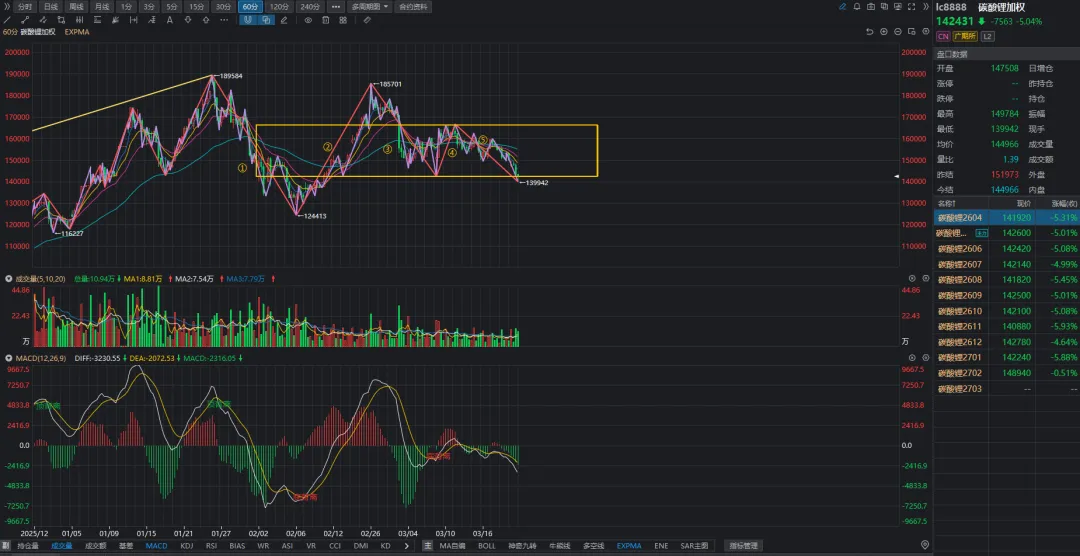This screenshot has height=556, width=1080.
Task: Switch to 日线 daily chart
Action: (x=51, y=7)
